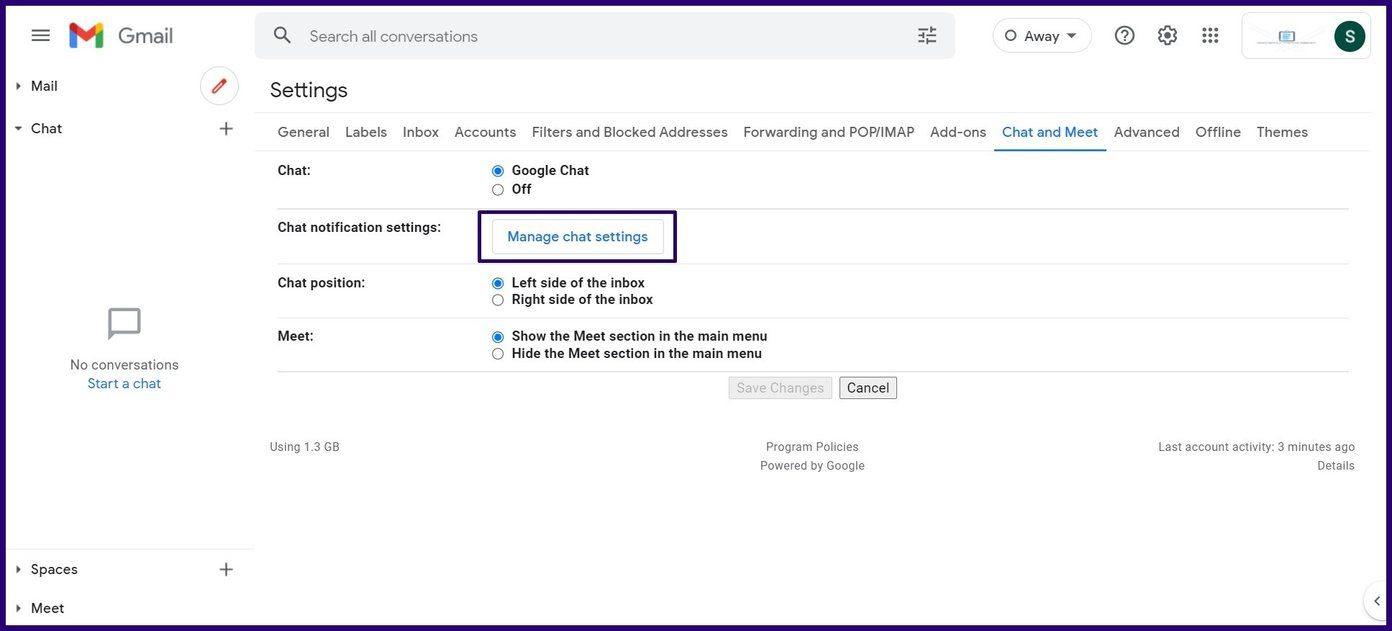
Task: Select Show the Meet section option
Action: point(498,337)
